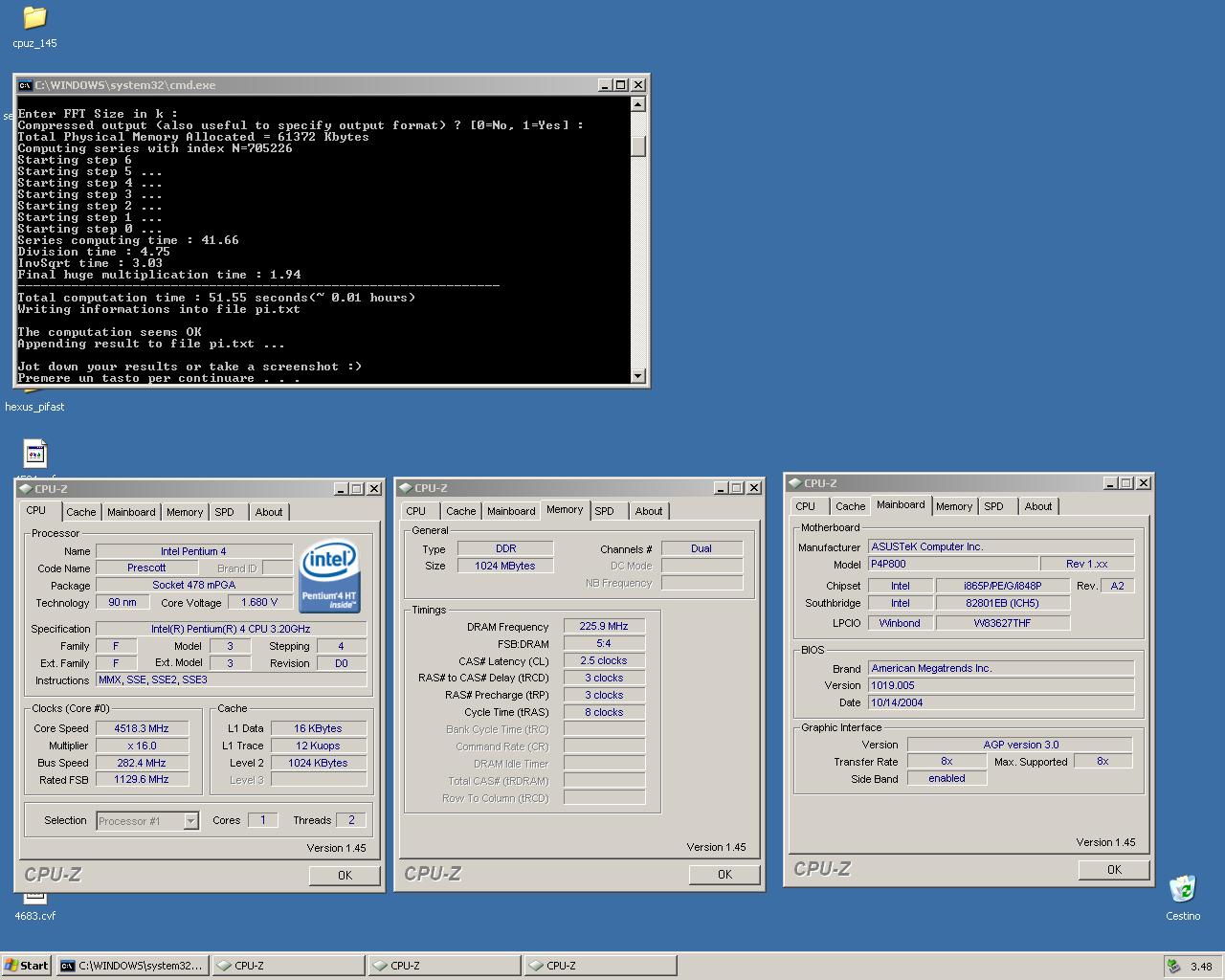Click the LPCIO W83627THF field

click(1002, 623)
